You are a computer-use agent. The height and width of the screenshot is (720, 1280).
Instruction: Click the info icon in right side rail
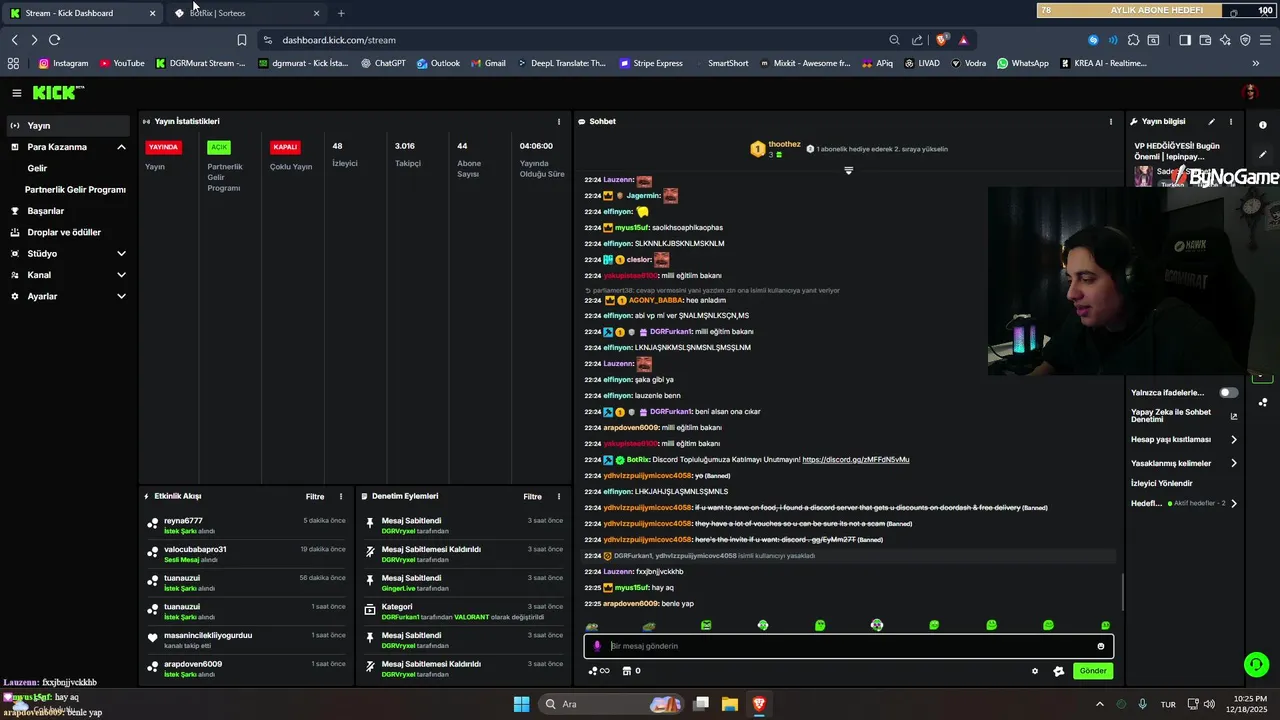1263,125
